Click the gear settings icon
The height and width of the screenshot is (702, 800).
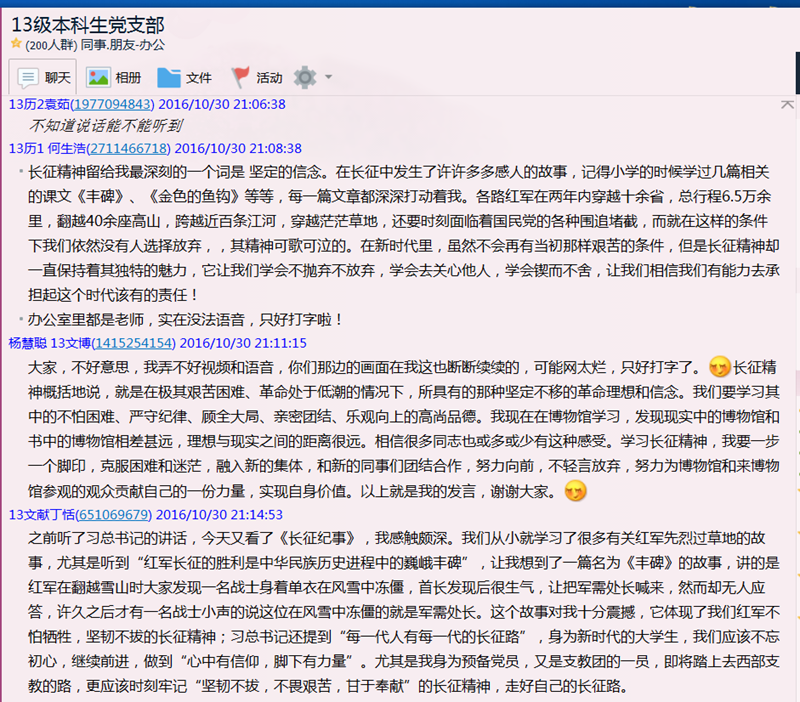[305, 77]
